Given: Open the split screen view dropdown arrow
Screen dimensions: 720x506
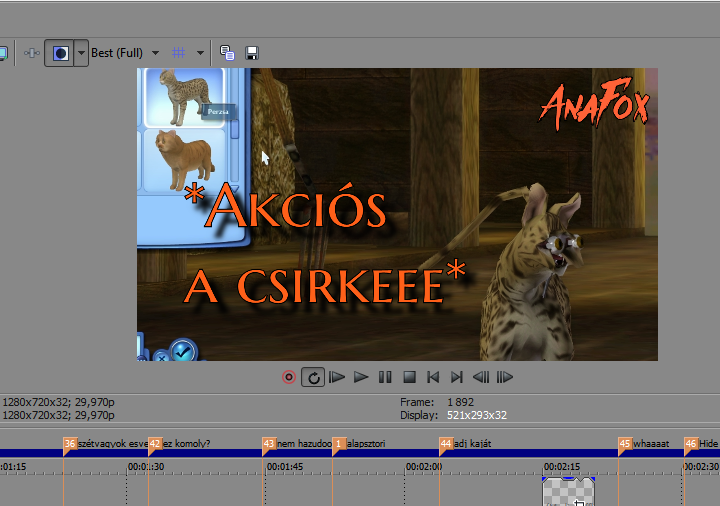Looking at the screenshot, I should (81, 53).
